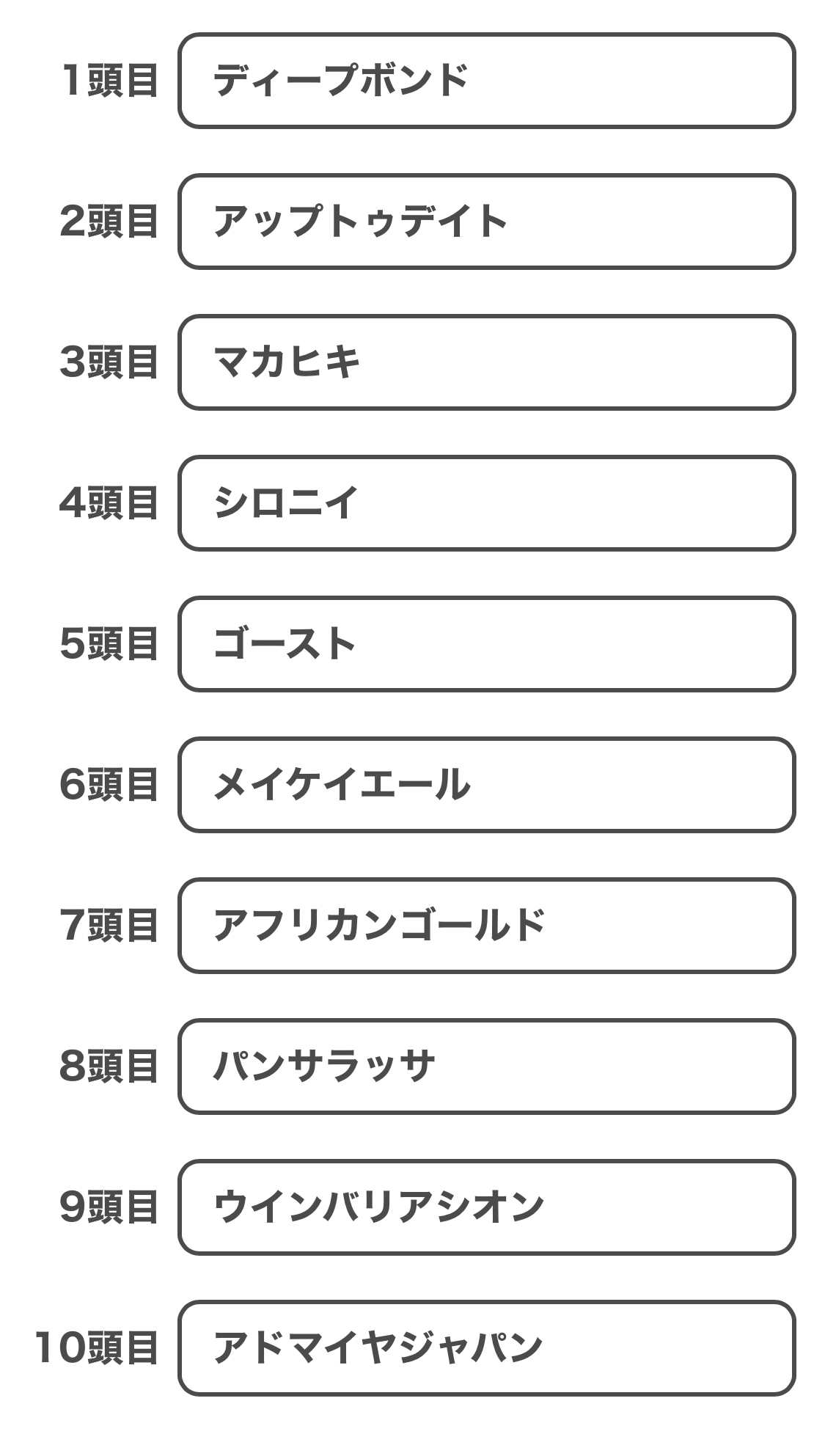
Task: Select the 9頭目 label
Action: coord(109,1207)
